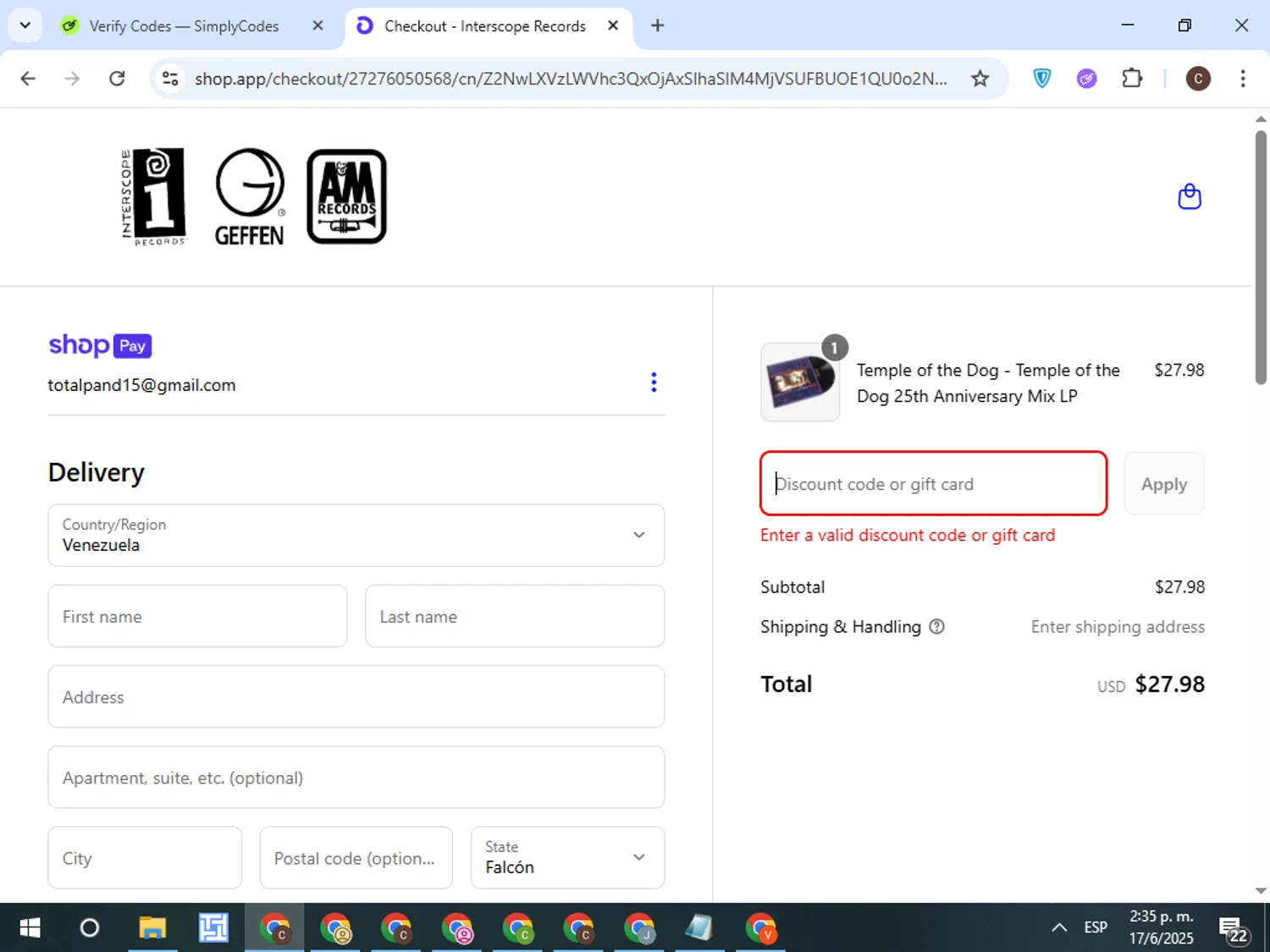1270x952 pixels.
Task: Click the ESP language indicator
Action: [x=1096, y=927]
